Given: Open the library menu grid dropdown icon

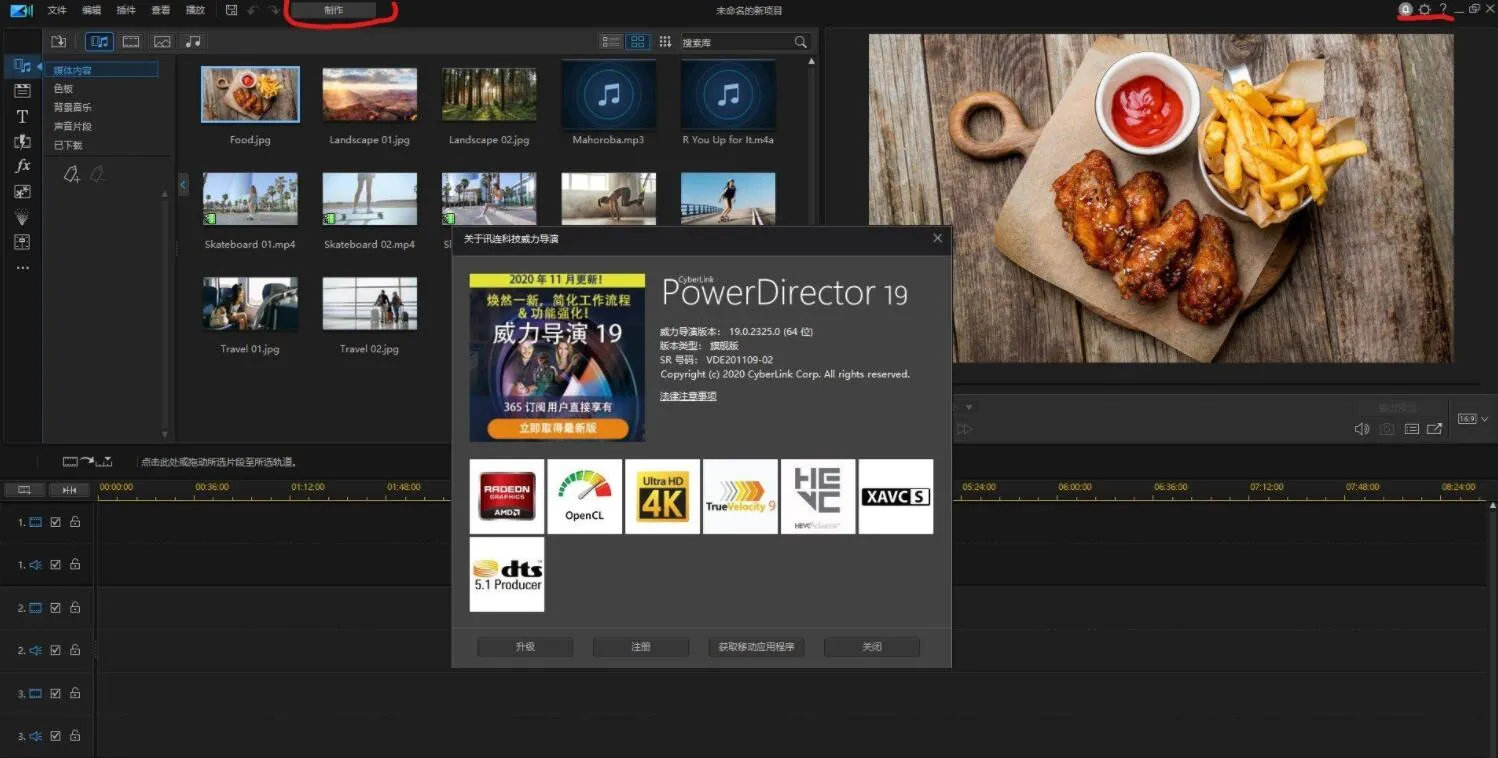Looking at the screenshot, I should (x=665, y=42).
